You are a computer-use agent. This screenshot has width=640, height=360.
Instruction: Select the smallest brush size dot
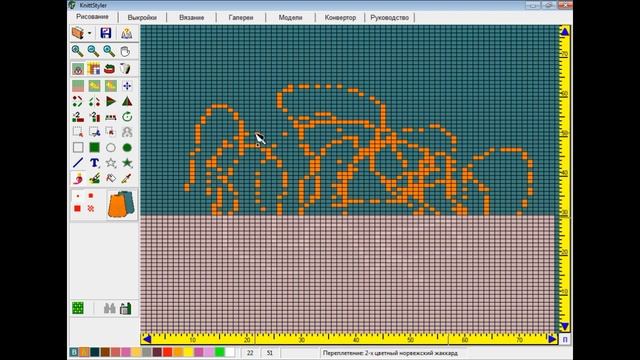[x=78, y=196]
